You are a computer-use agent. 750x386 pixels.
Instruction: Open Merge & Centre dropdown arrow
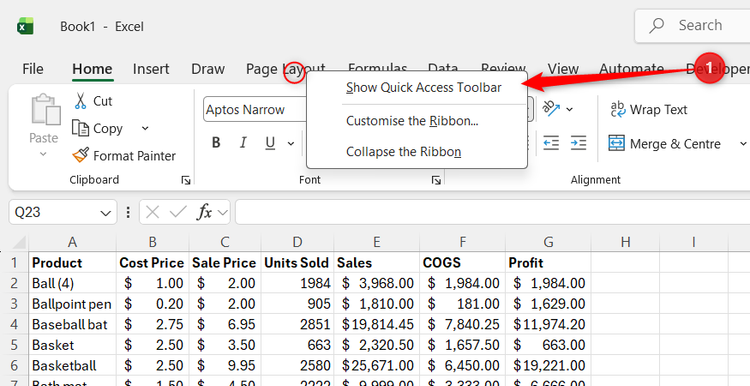(743, 143)
